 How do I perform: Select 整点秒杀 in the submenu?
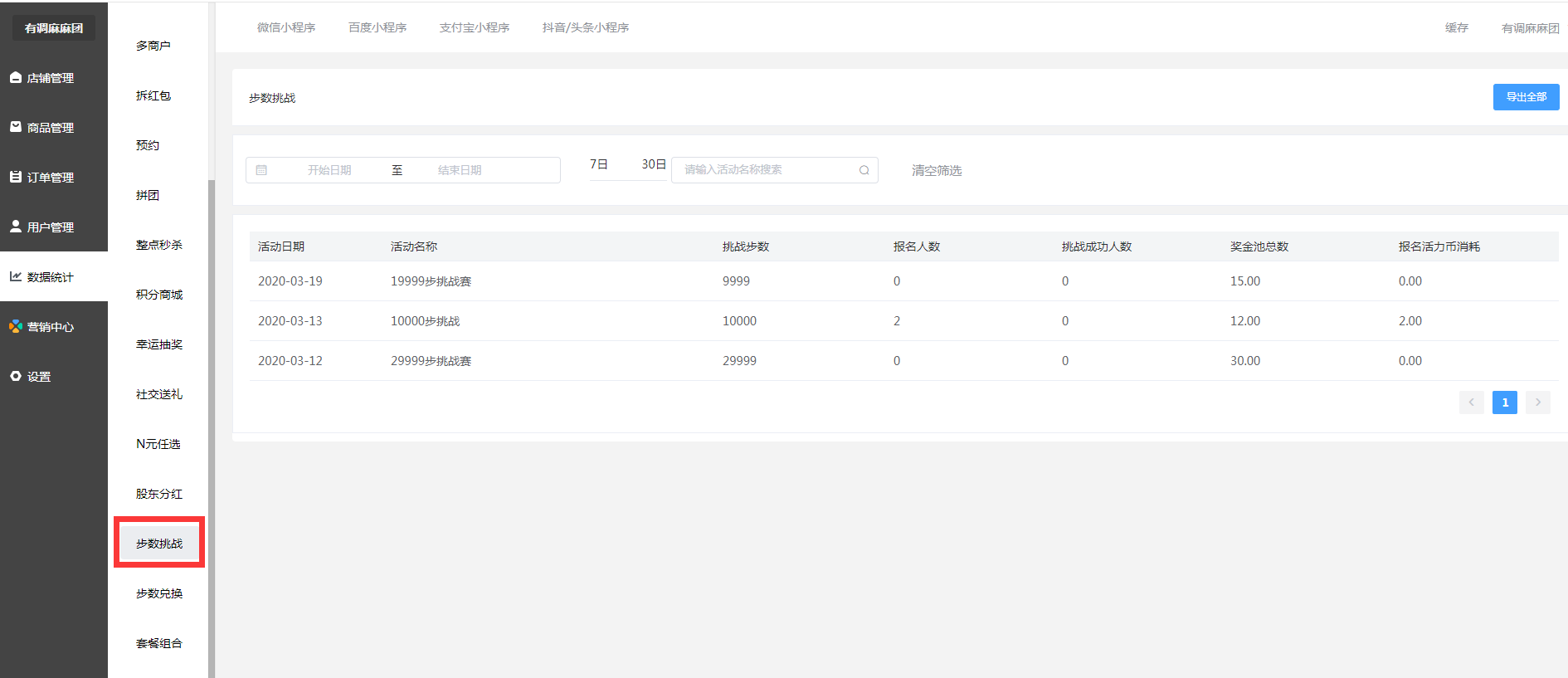click(x=159, y=245)
